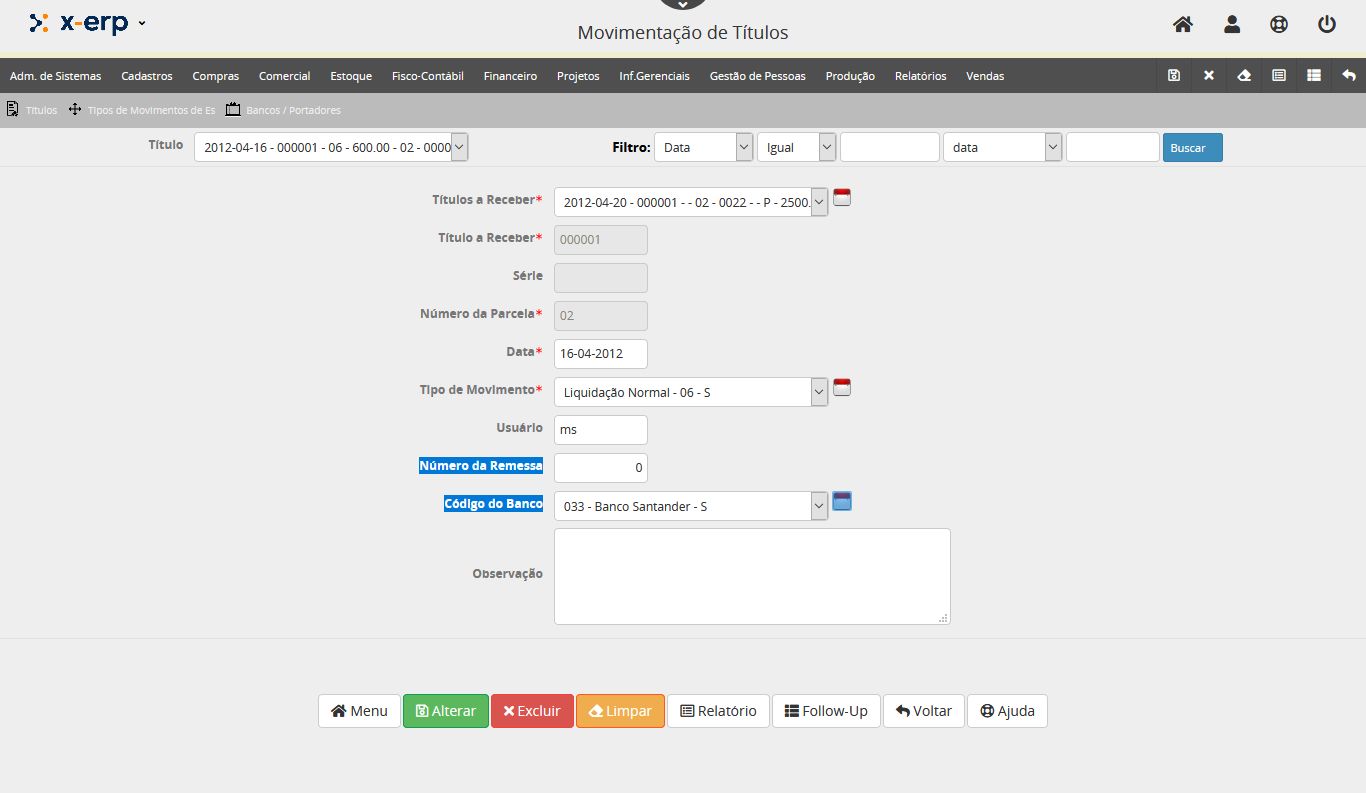Open the Produção menu

coord(850,76)
